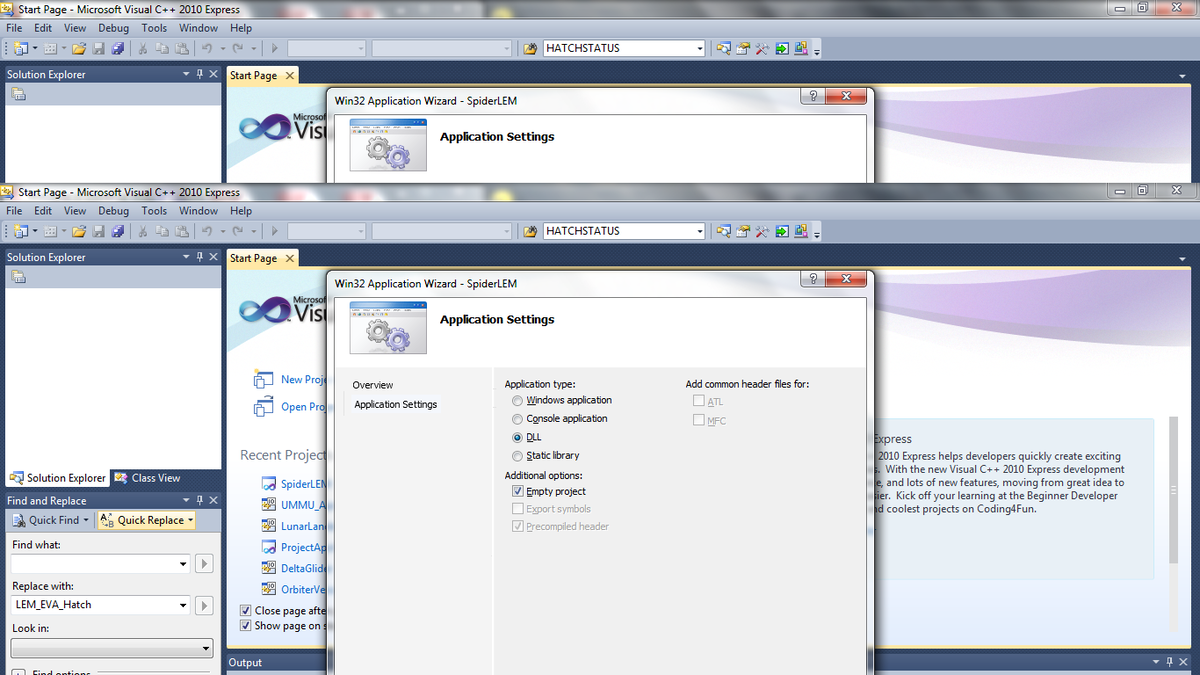
Task: Toggle Empty project checkbox
Action: [x=517, y=491]
